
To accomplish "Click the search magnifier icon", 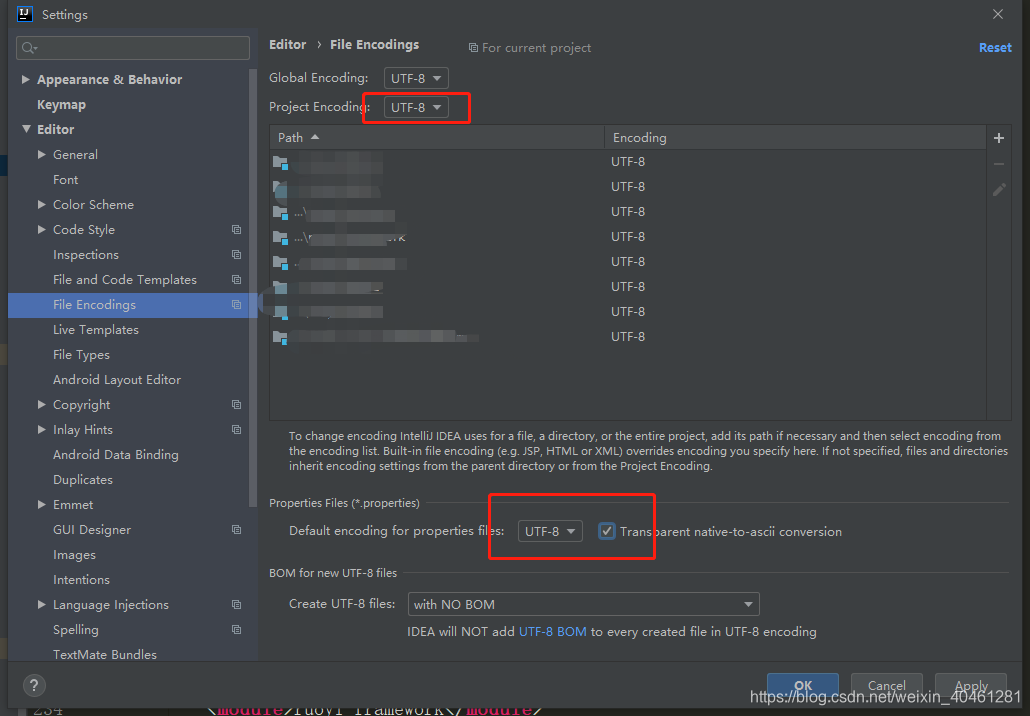I will (30, 48).
